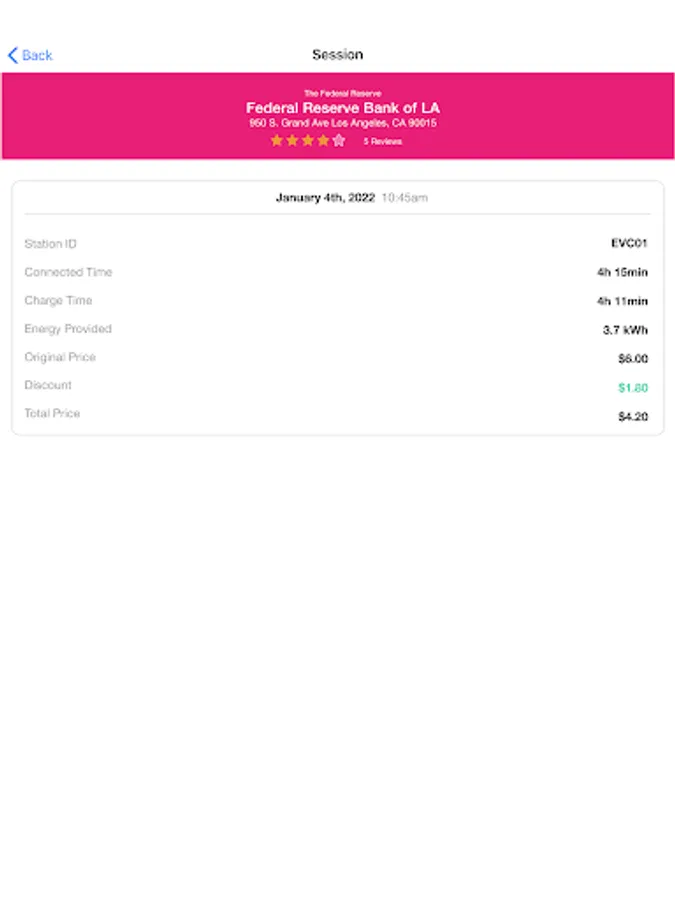The image size is (675, 900).
Task: Tap The Federal Reserve subtitle text
Action: coord(343,93)
